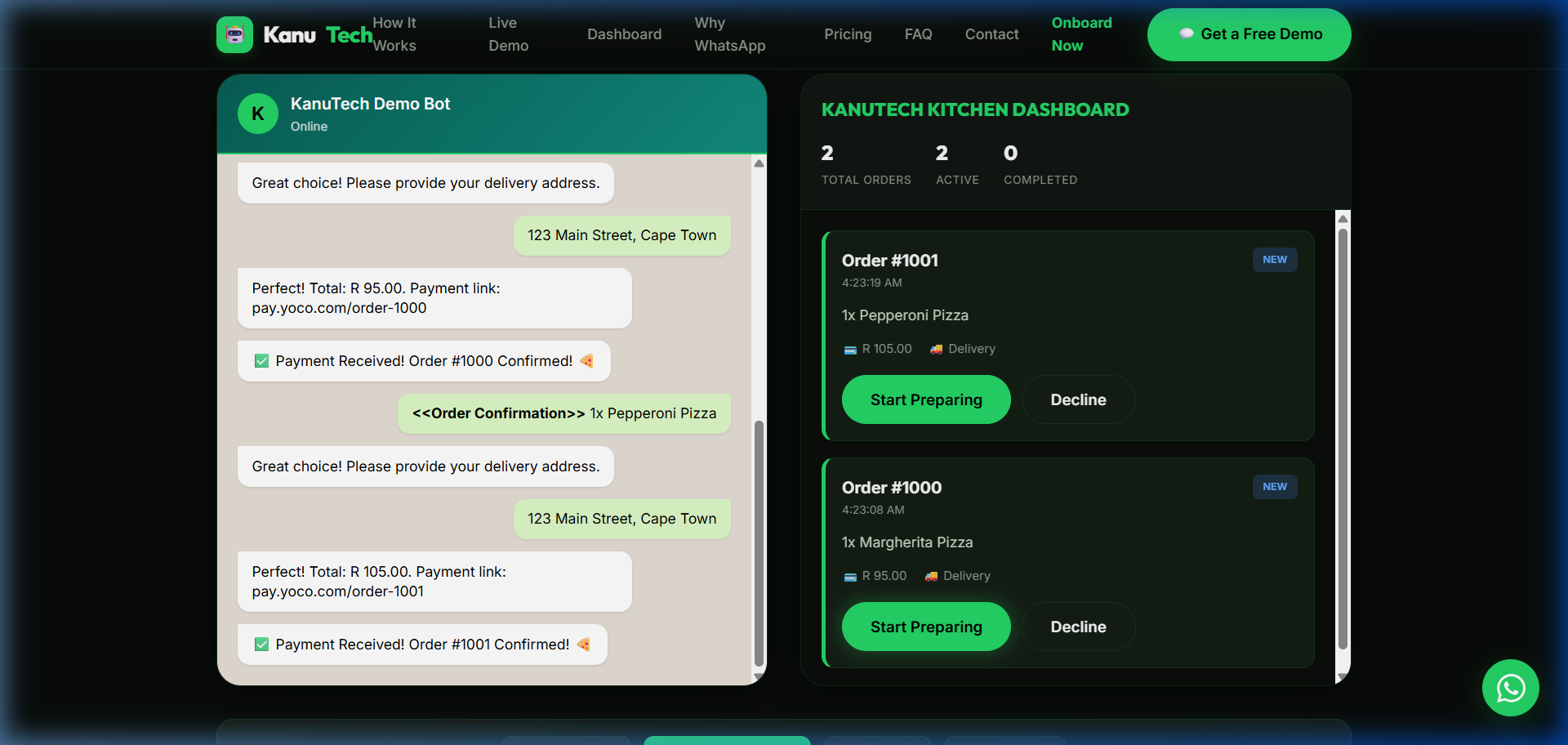Select the Live Demo nav item

coord(507,34)
